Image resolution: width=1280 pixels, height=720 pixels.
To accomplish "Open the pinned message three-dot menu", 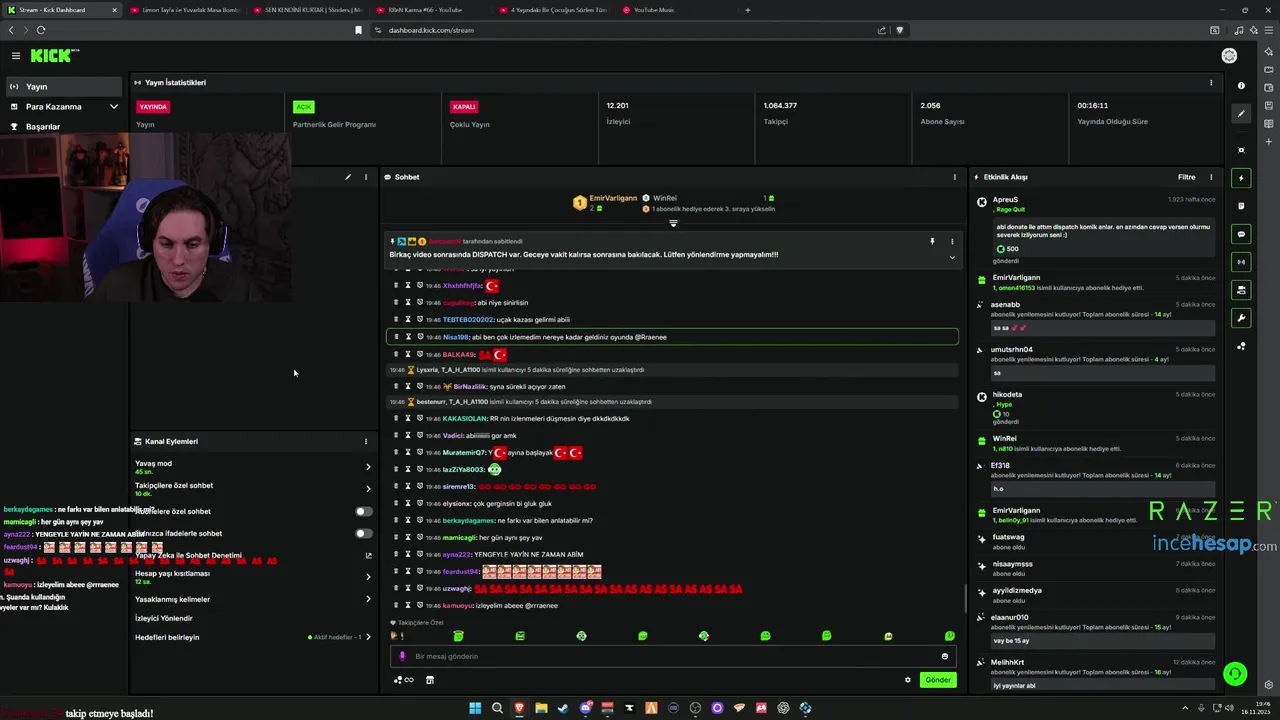I will [x=952, y=241].
